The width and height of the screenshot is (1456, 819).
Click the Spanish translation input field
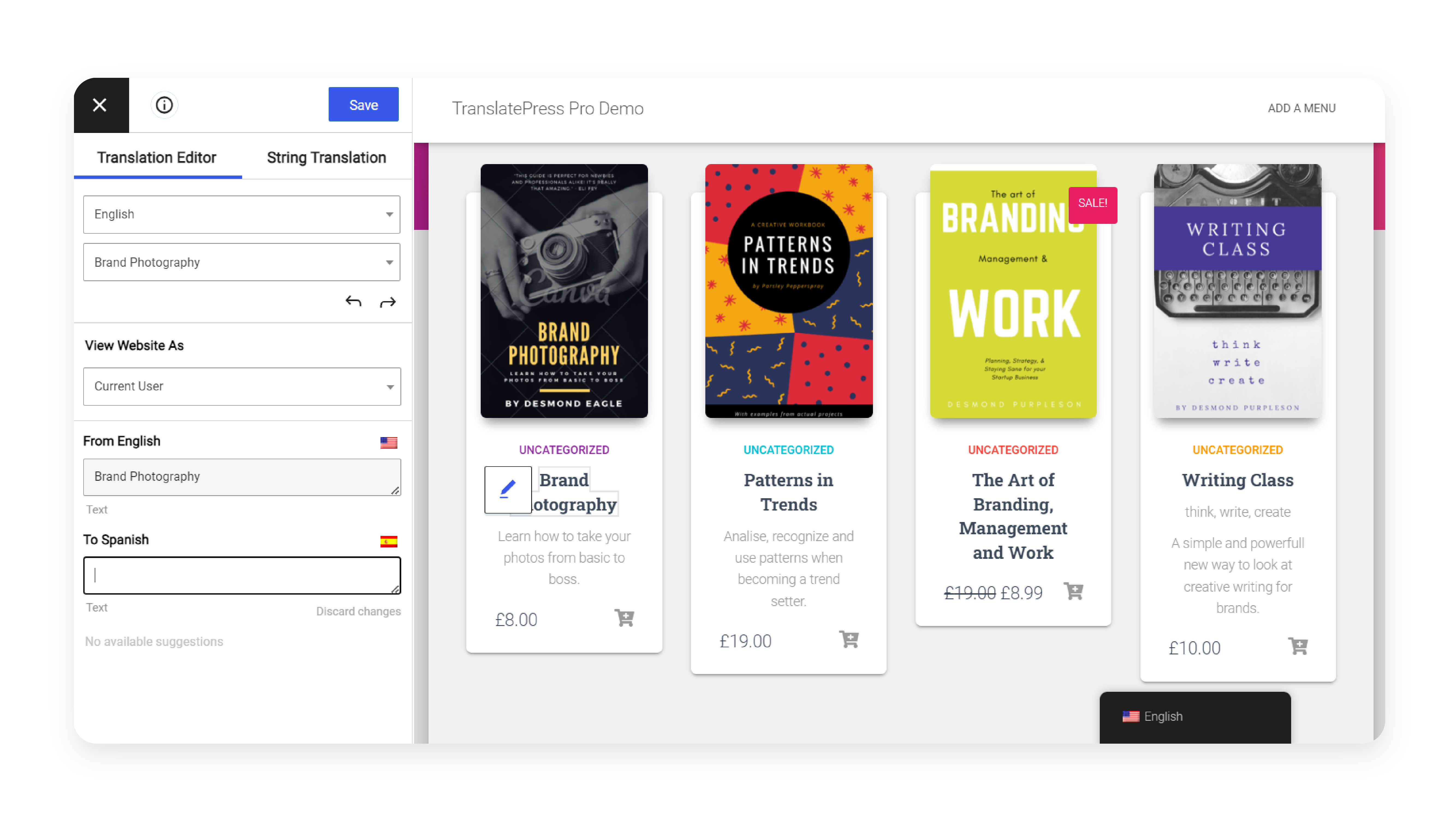(x=242, y=575)
